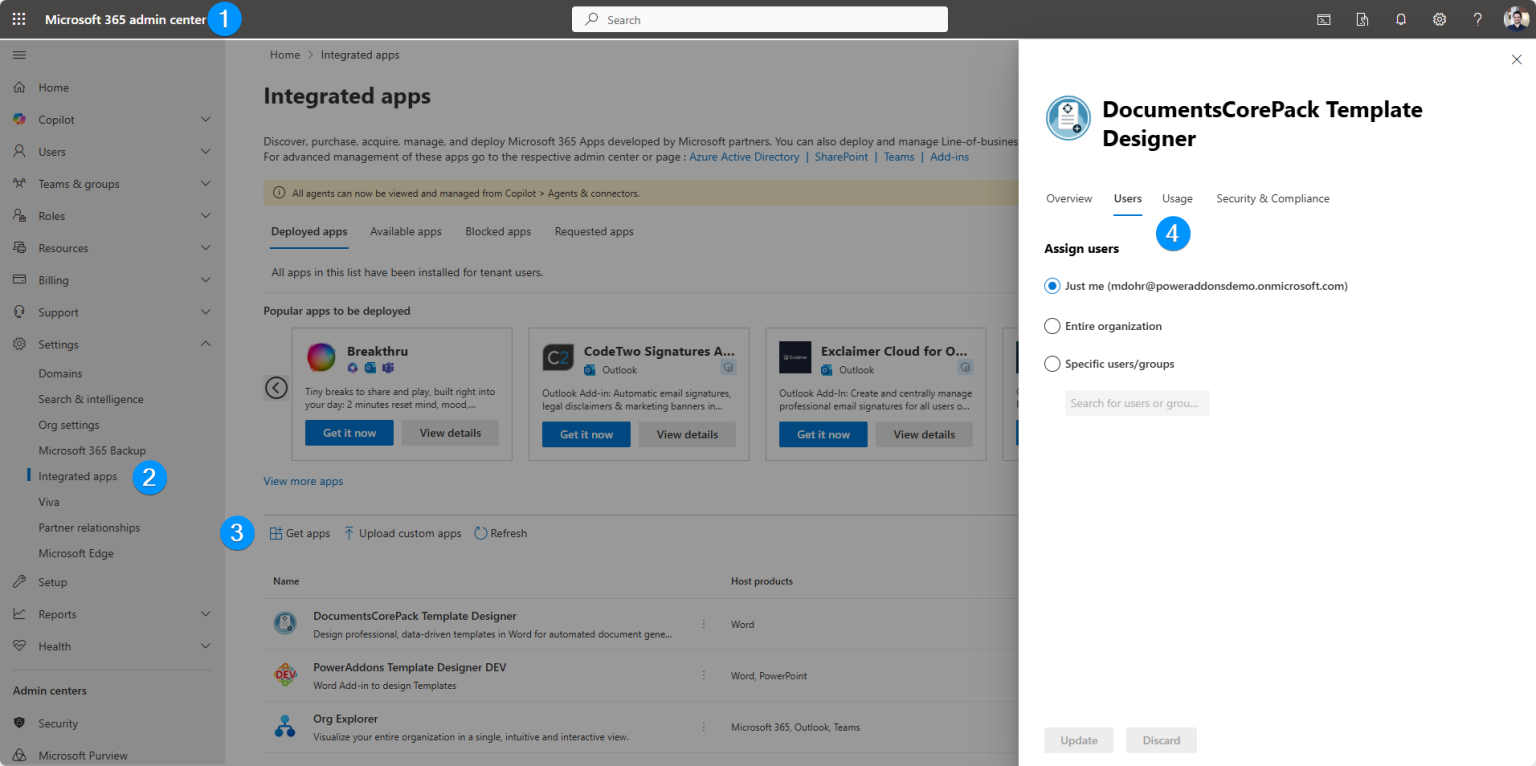Viewport: 1536px width, 766px height.
Task: Get the Breakthru add-in now
Action: tap(349, 433)
